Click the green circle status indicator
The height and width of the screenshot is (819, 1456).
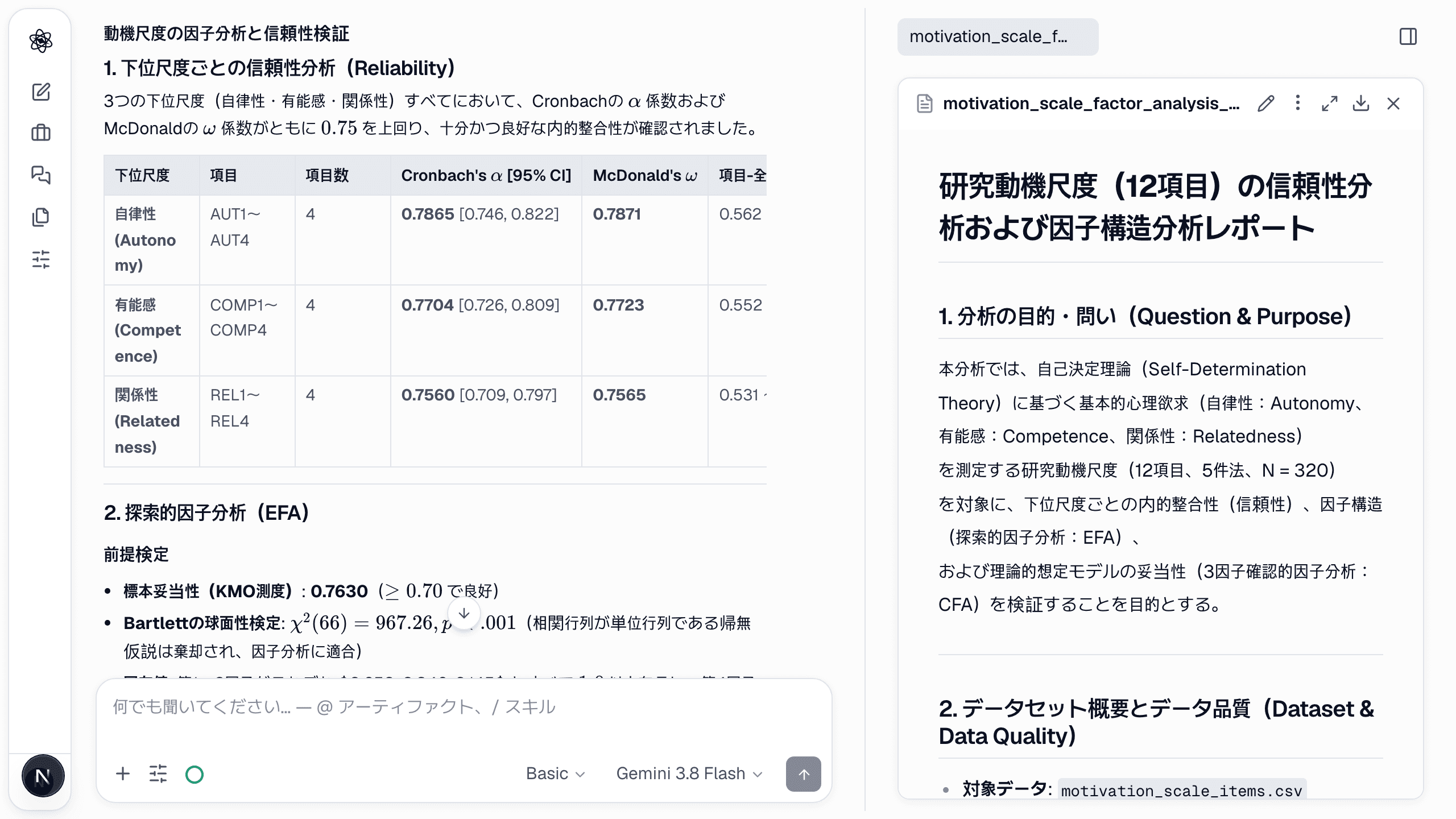pyautogui.click(x=195, y=774)
